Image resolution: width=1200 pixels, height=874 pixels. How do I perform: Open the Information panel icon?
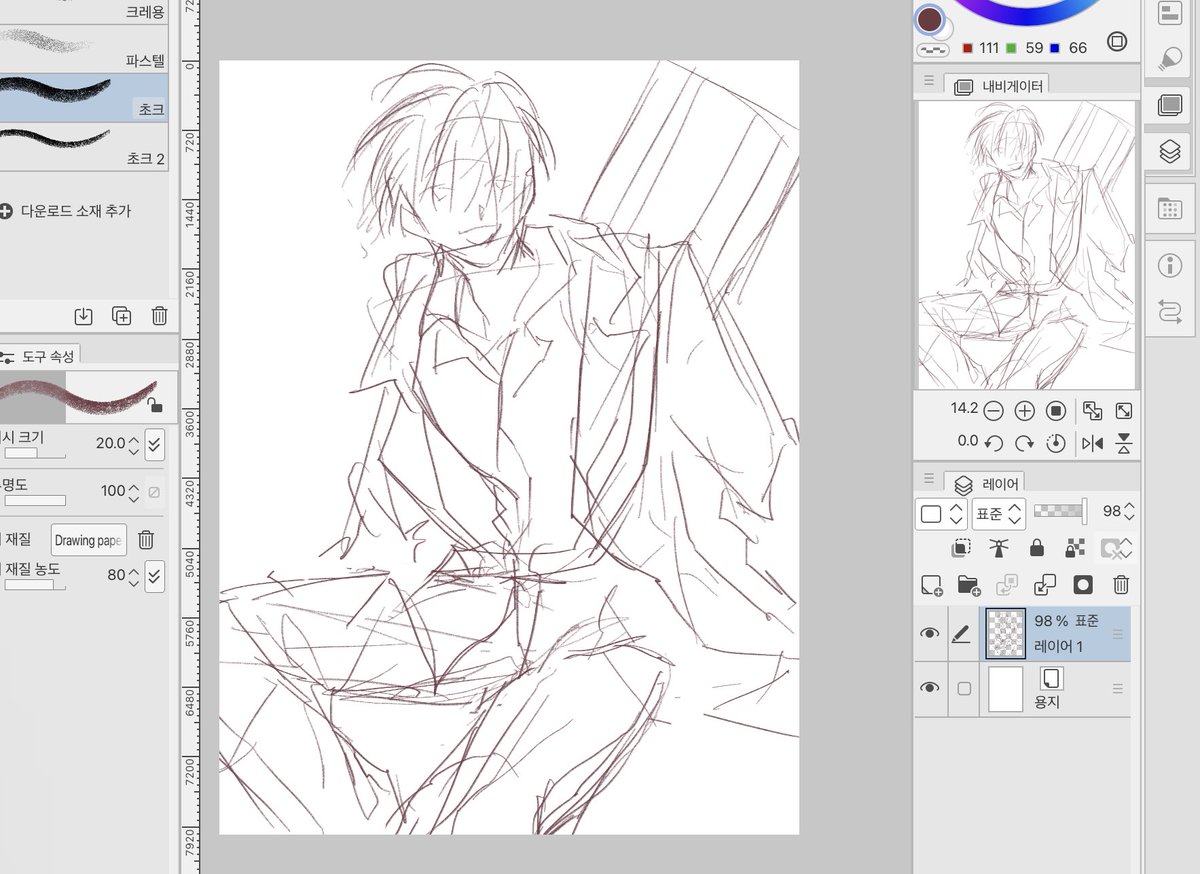click(1169, 265)
